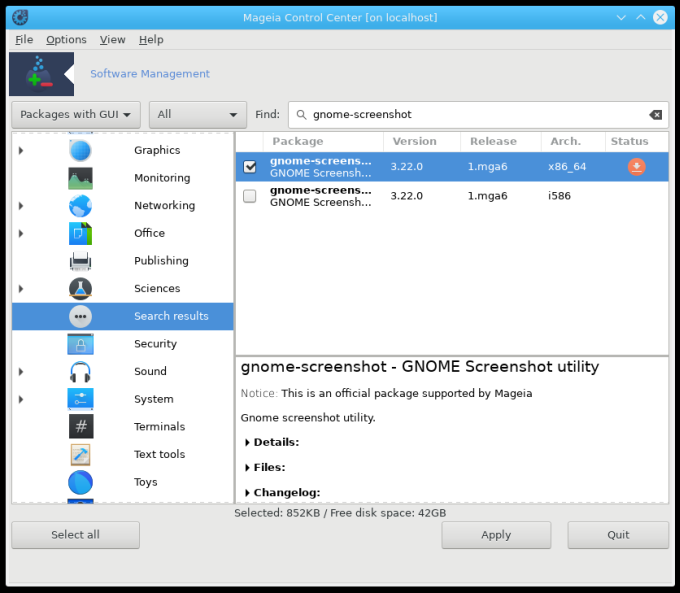This screenshot has width=680, height=593.
Task: Sort by the Package column header
Action: [x=323, y=141]
